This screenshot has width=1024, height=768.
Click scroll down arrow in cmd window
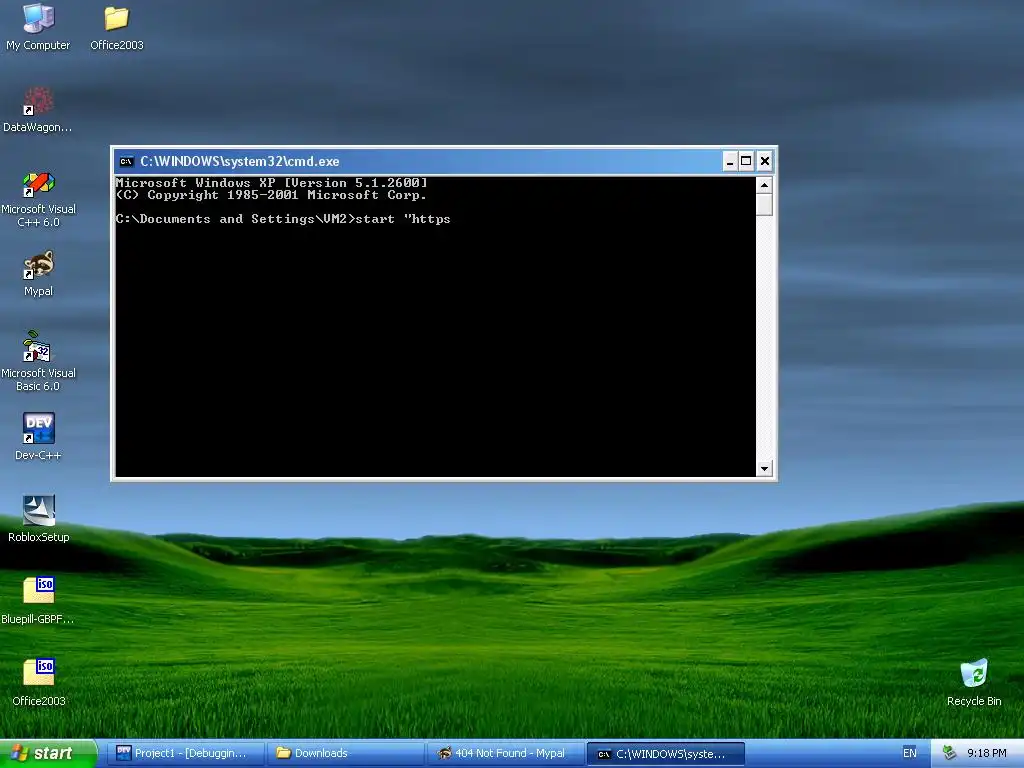(x=764, y=468)
